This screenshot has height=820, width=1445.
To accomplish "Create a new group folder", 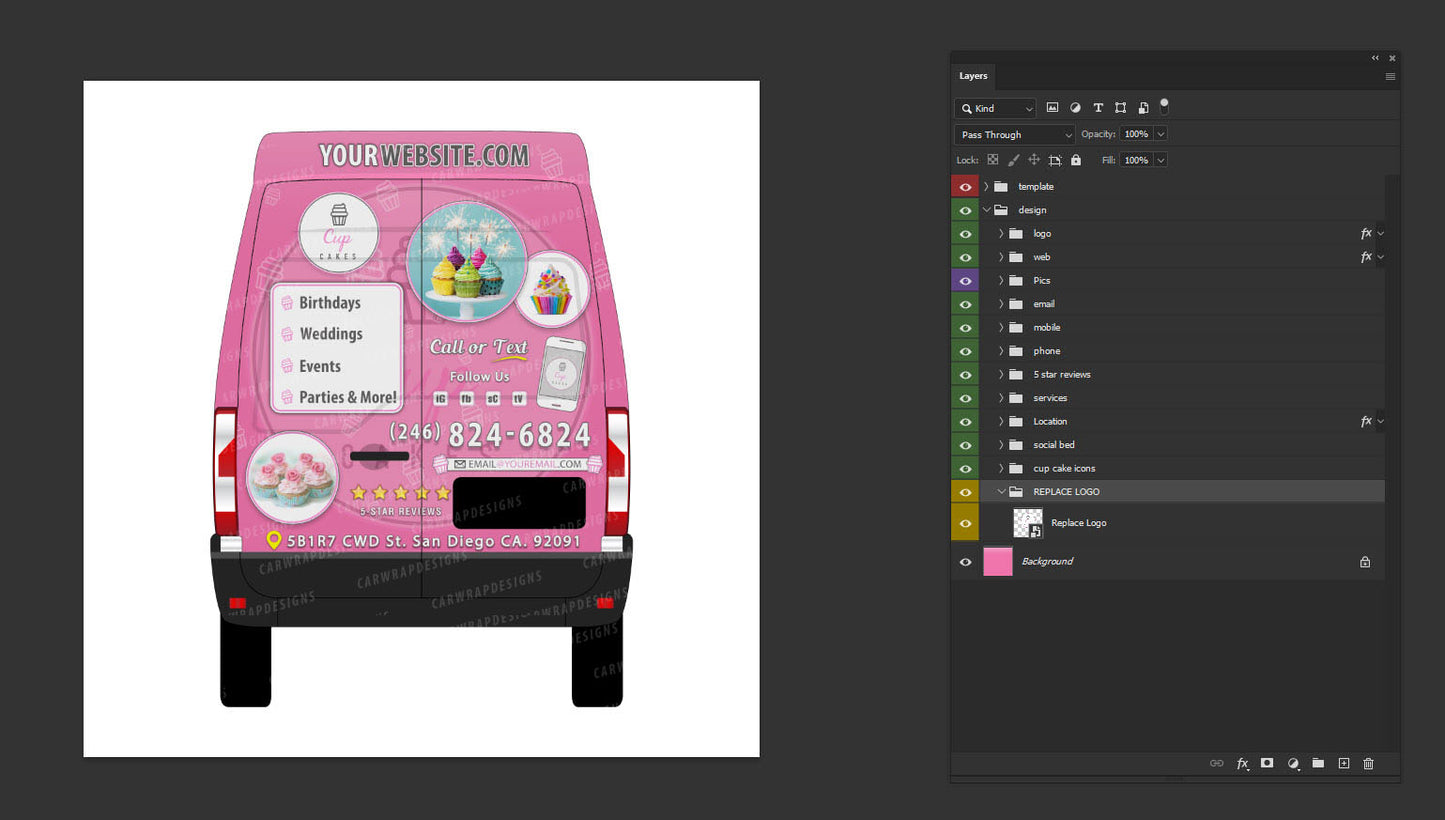I will (x=1318, y=763).
